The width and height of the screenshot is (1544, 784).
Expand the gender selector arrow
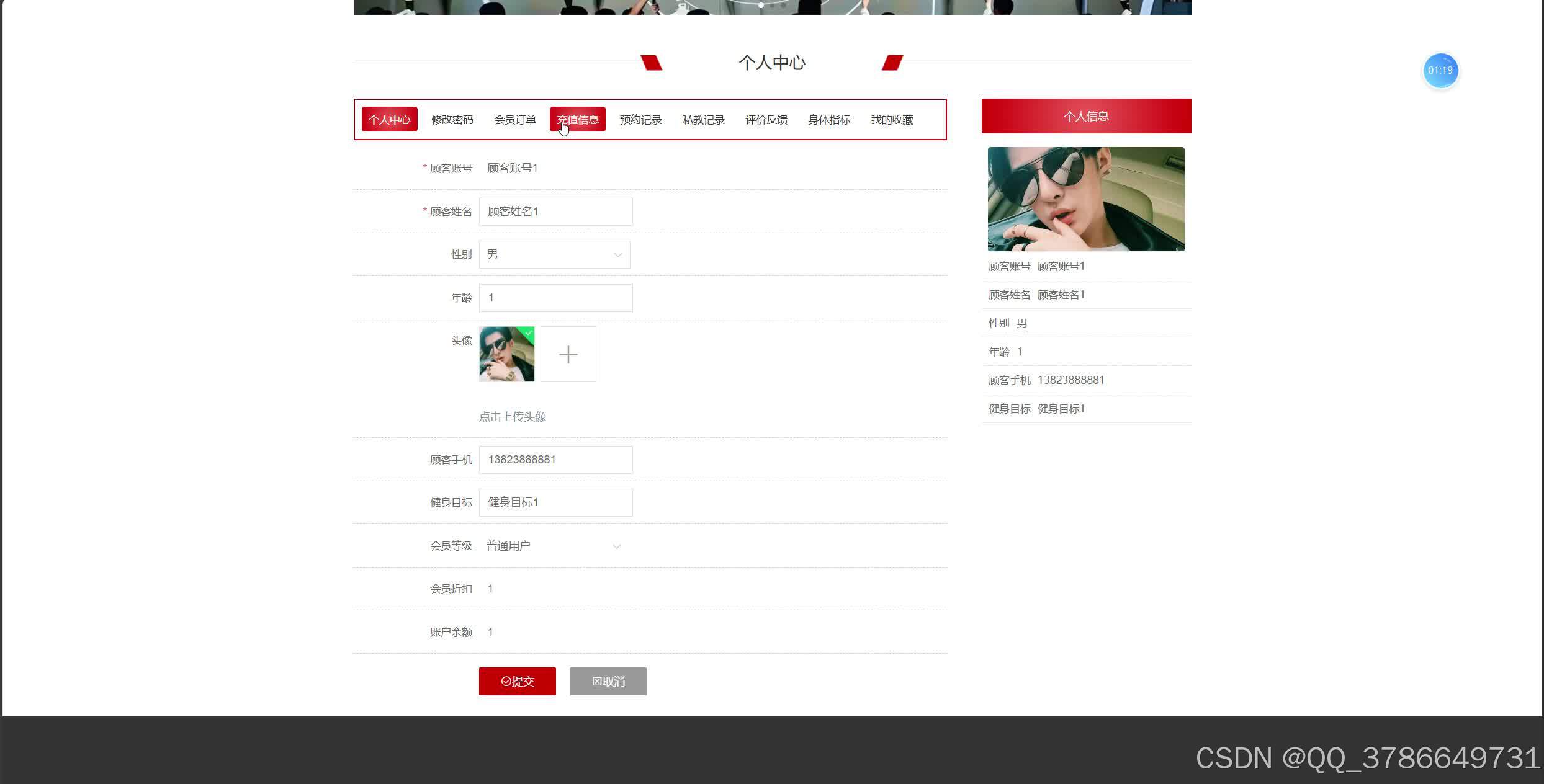point(617,254)
